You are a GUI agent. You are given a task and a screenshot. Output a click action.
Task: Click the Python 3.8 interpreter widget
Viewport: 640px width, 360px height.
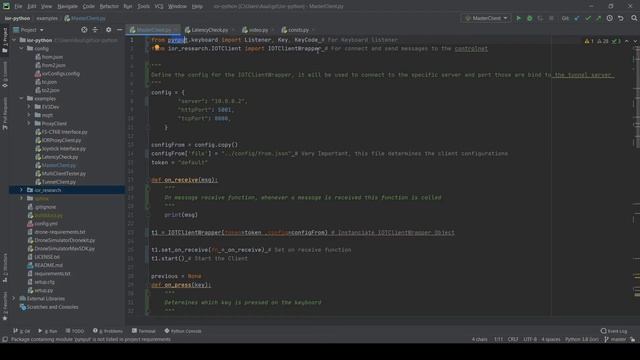(582, 340)
